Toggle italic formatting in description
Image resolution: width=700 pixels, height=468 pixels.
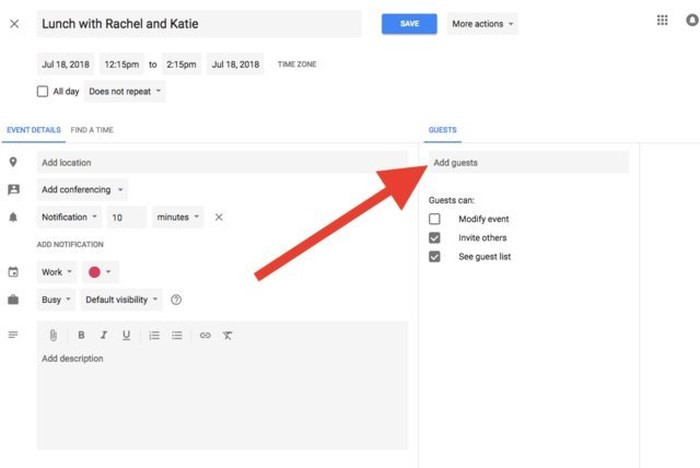tap(103, 336)
